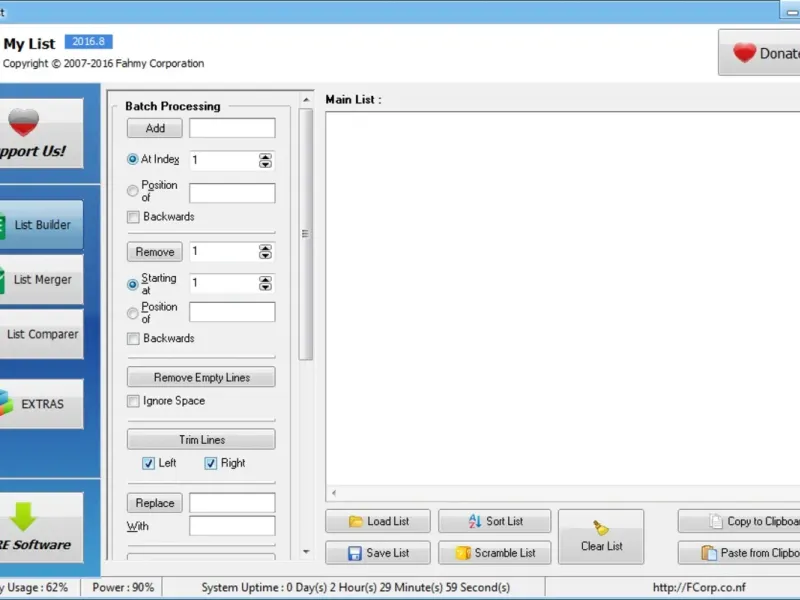The height and width of the screenshot is (600, 800).
Task: Click the Trim Lines button
Action: click(x=201, y=440)
